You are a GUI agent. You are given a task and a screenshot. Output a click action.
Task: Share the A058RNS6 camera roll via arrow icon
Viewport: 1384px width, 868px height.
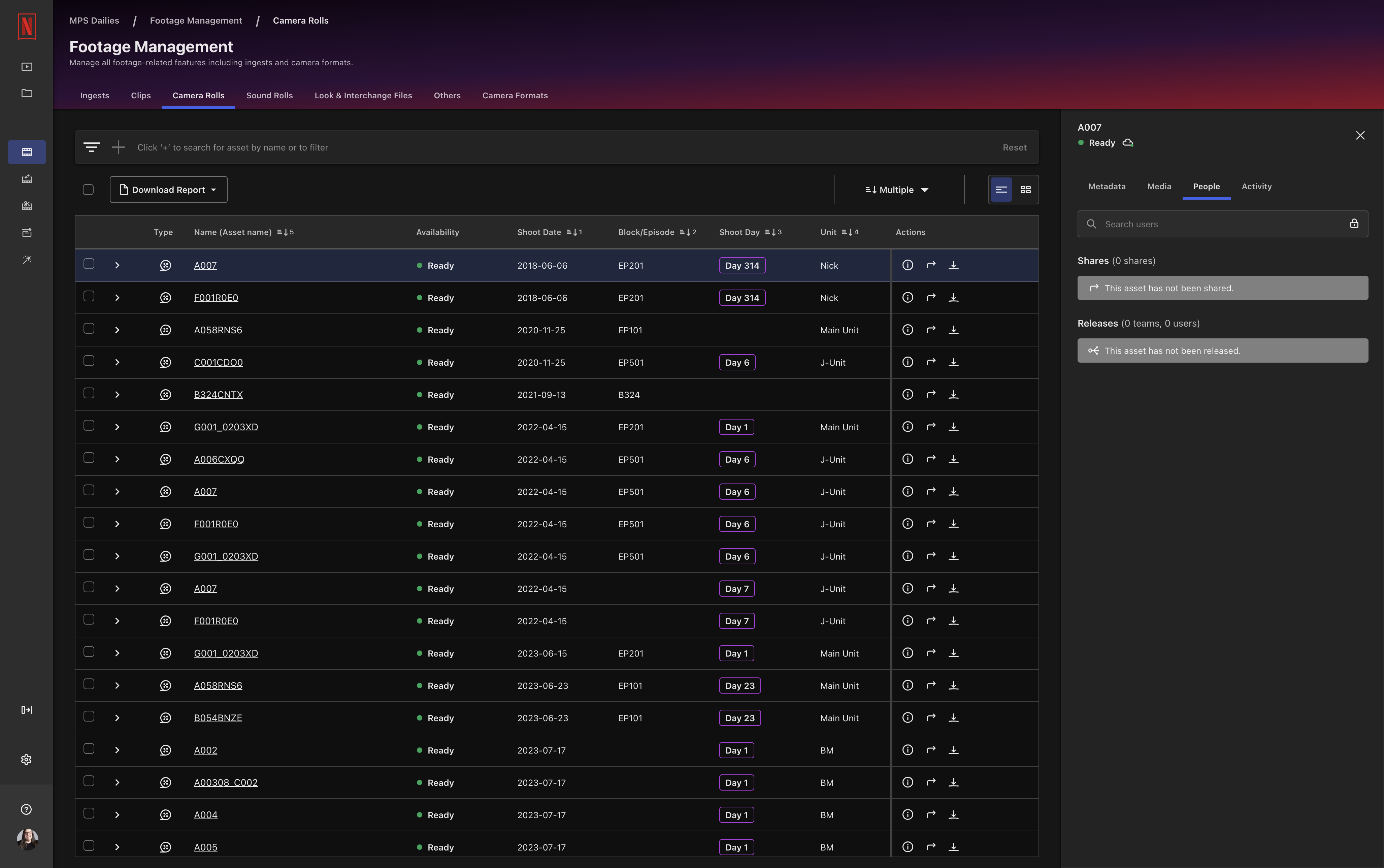[x=931, y=330]
